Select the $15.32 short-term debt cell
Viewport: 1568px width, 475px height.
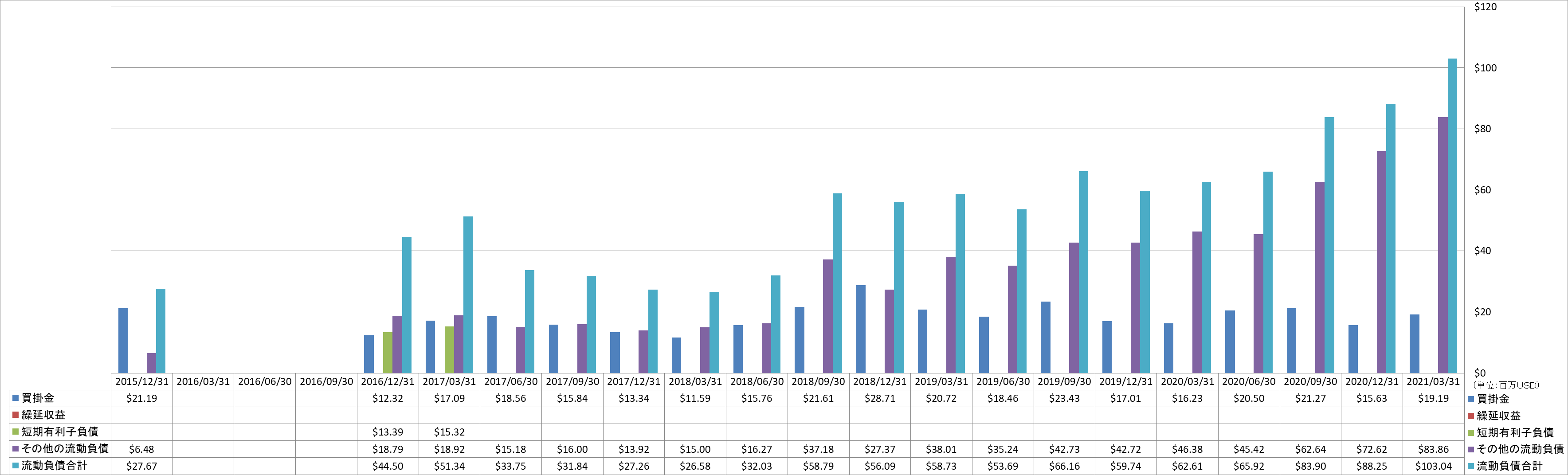pyautogui.click(x=449, y=432)
